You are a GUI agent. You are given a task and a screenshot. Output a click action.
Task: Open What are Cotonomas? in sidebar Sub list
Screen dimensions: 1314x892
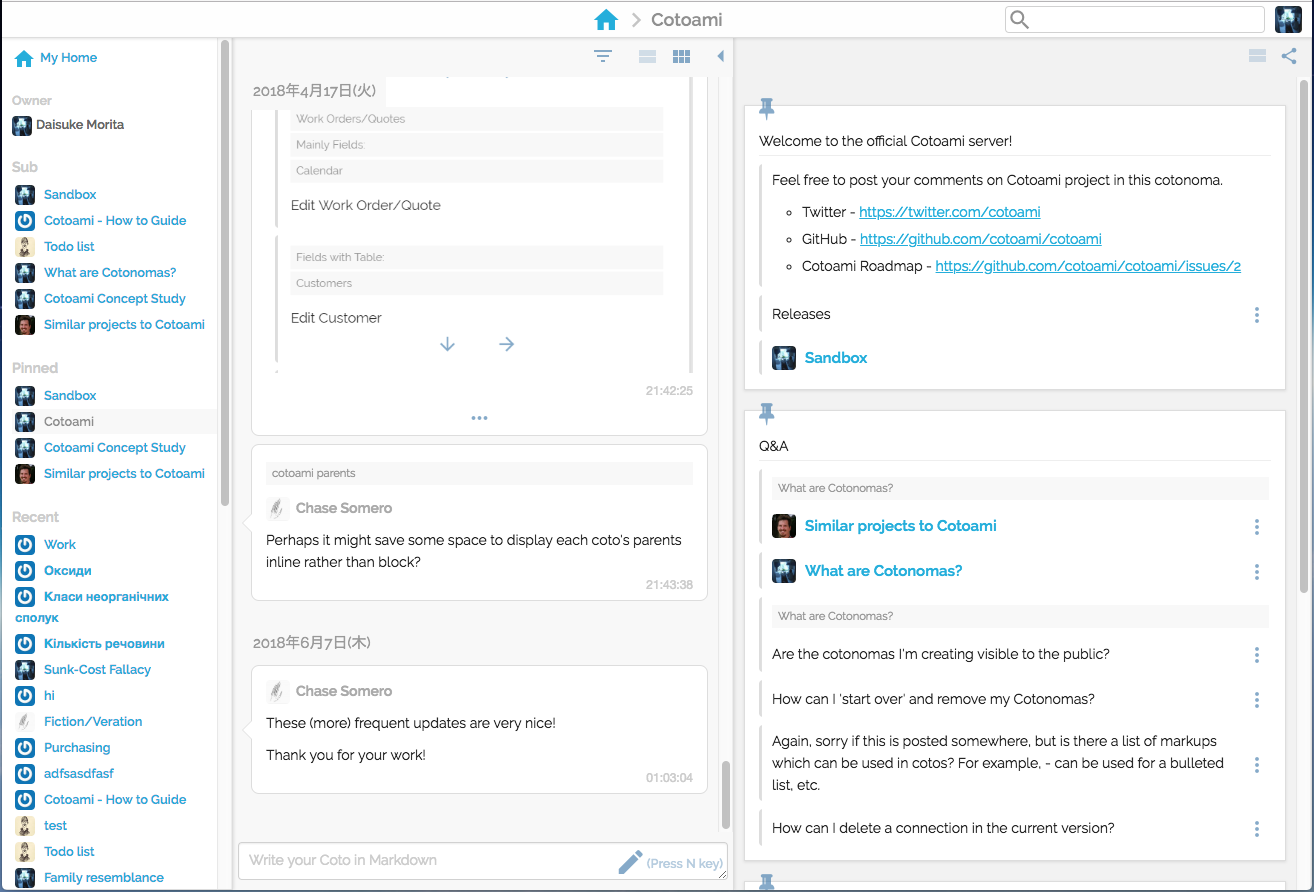tap(110, 272)
